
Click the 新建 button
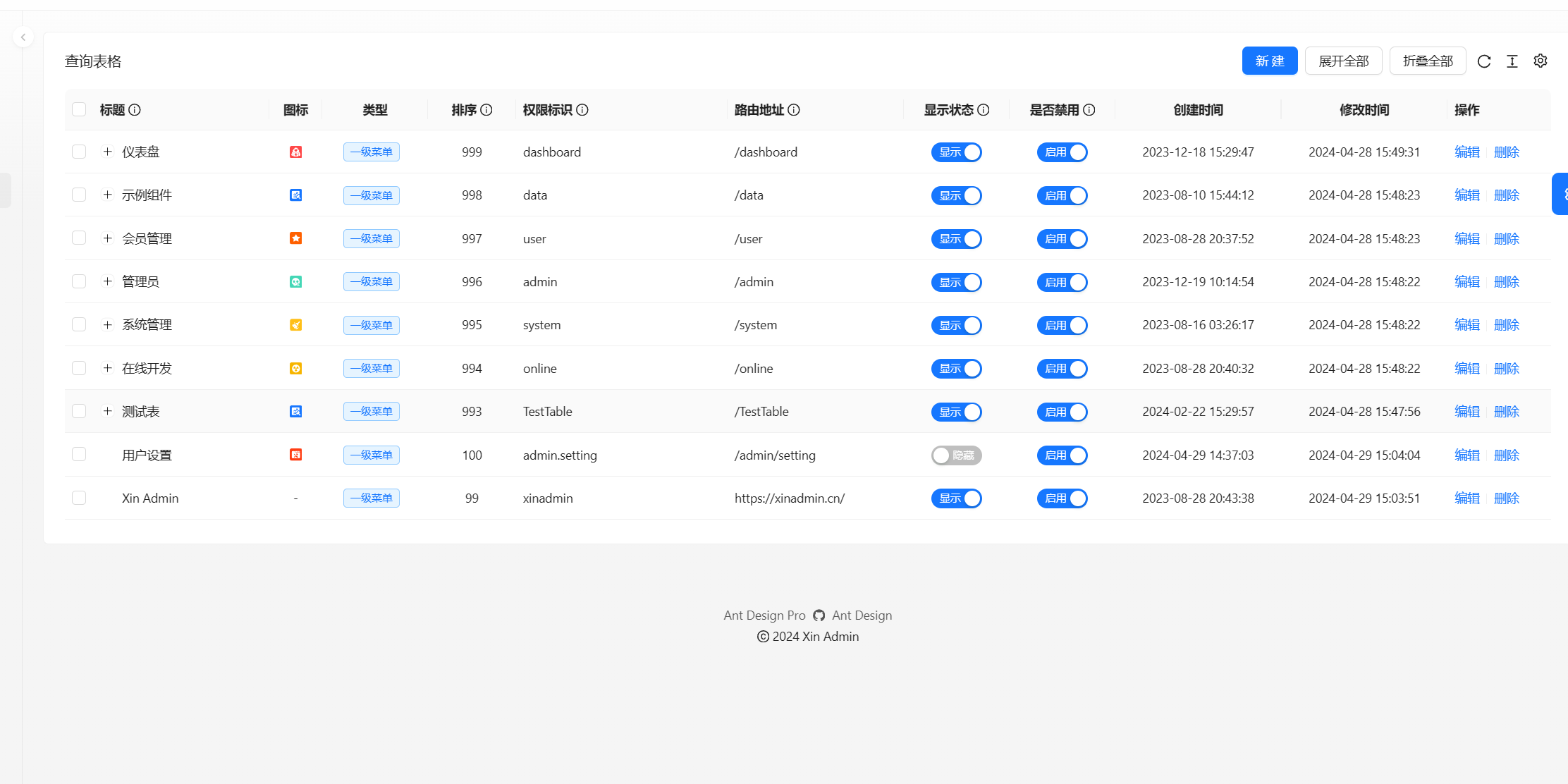tap(1269, 61)
